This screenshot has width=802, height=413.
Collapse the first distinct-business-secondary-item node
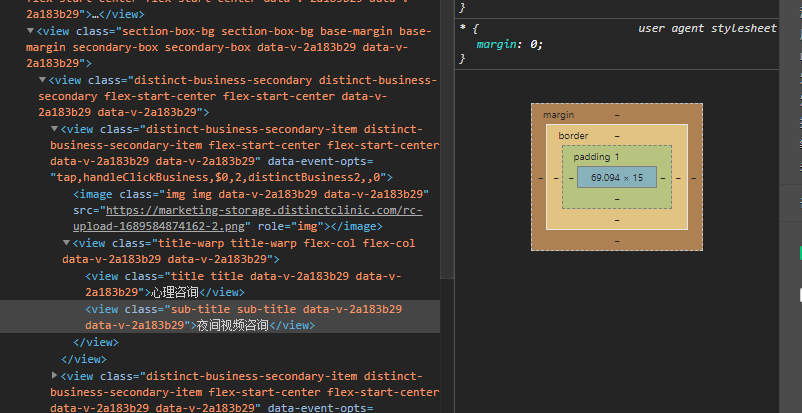click(x=54, y=129)
